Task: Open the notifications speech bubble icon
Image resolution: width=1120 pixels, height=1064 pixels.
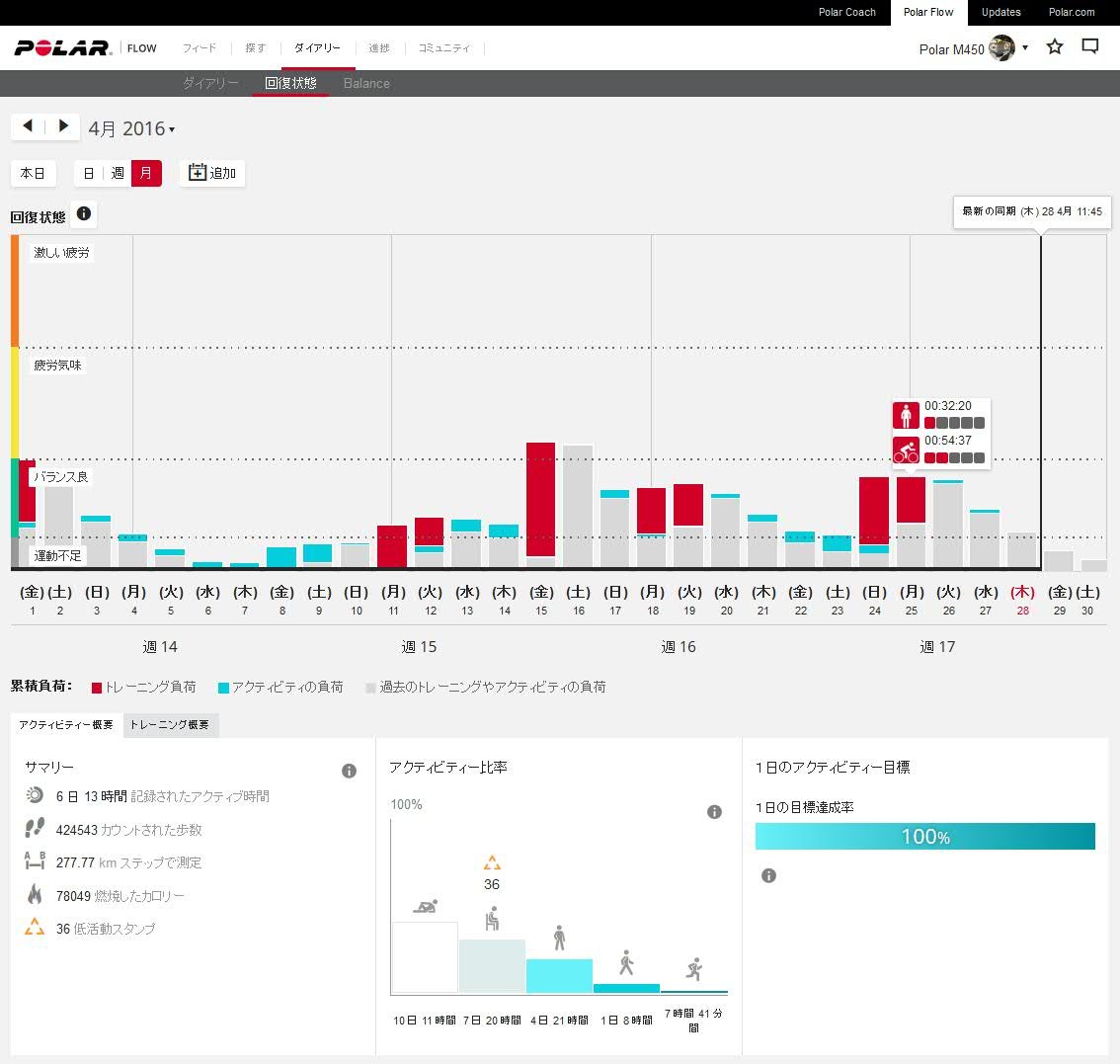Action: (x=1090, y=46)
